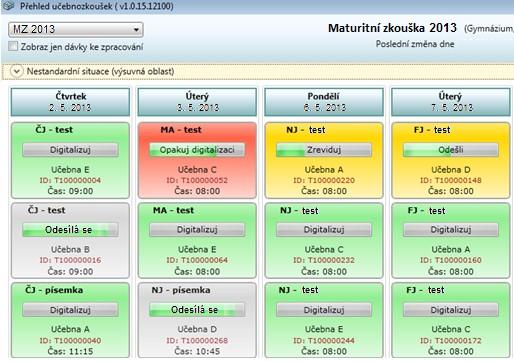514x362 pixels.
Task: Click ID T100000040 text
Action: coord(70,341)
